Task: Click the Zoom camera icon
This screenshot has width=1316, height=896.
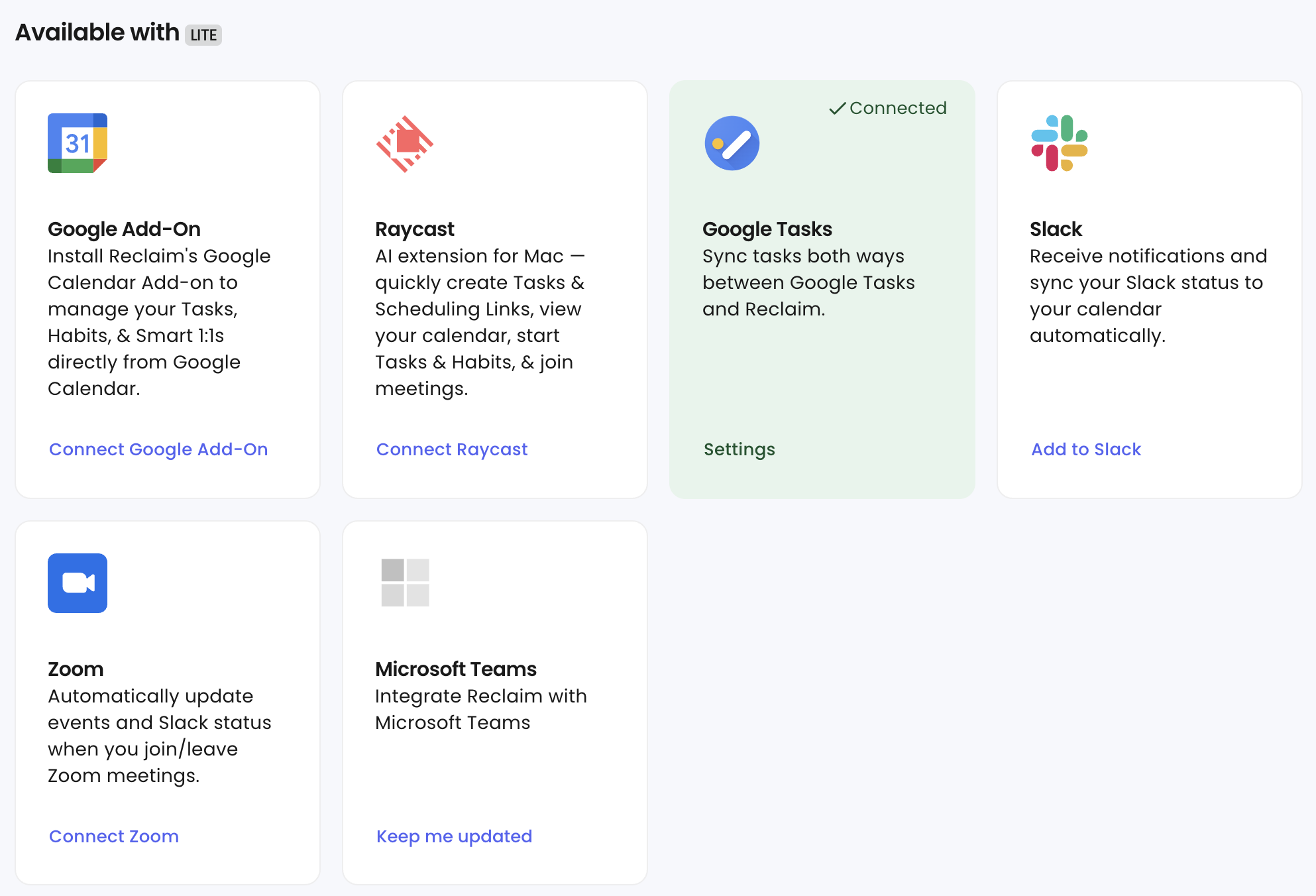Action: 78,583
